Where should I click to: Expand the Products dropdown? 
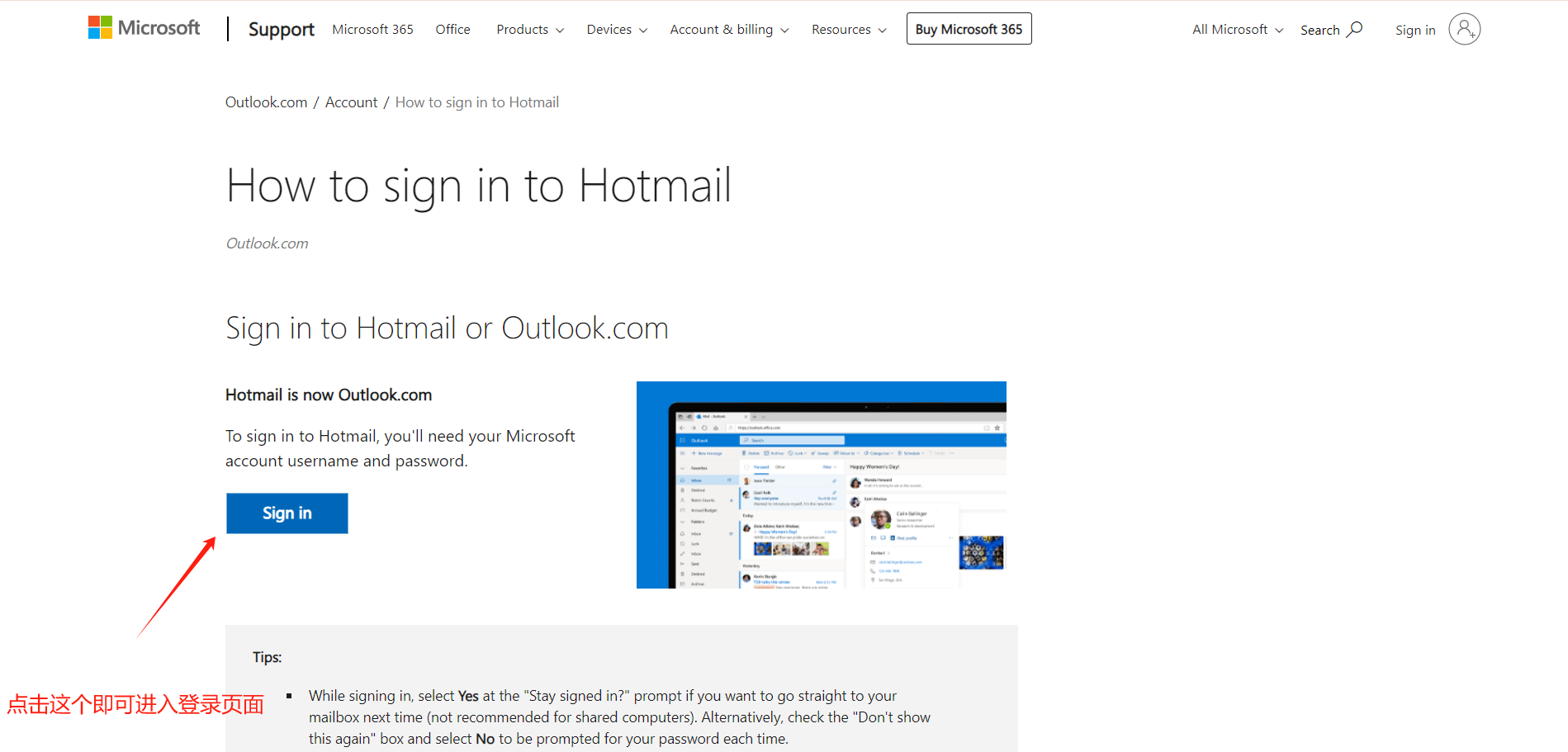[530, 30]
